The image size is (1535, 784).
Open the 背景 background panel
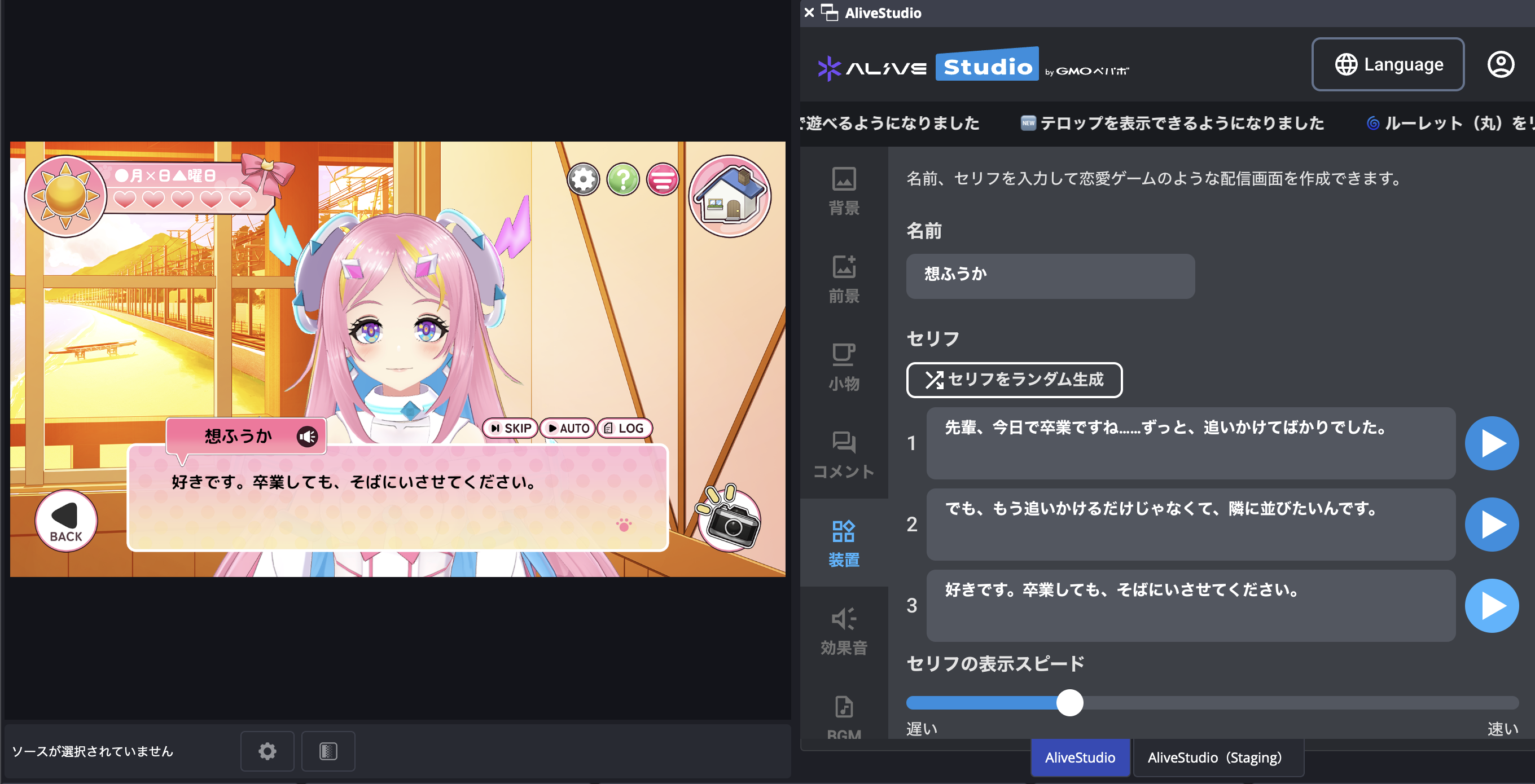[x=844, y=191]
